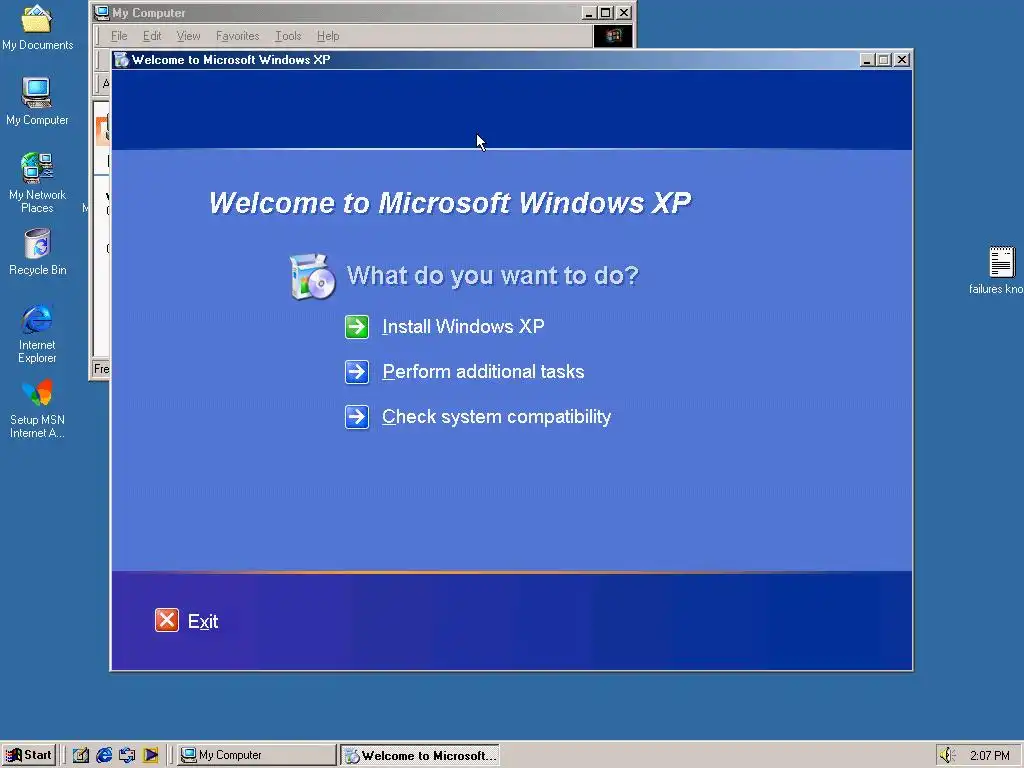Select Install Windows XP link
1024x768 pixels.
coord(463,327)
